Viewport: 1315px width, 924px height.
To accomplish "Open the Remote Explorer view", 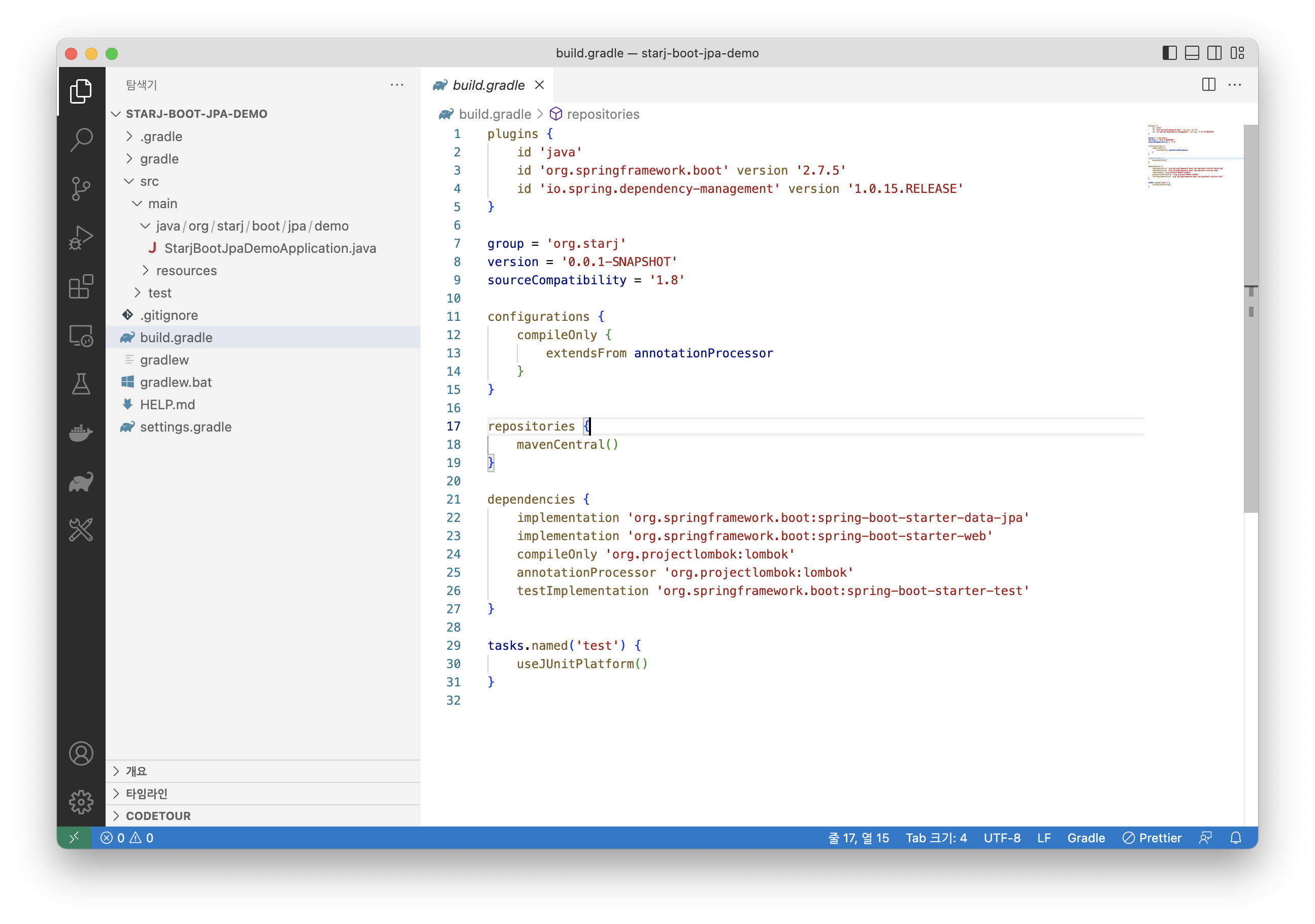I will pyautogui.click(x=81, y=335).
